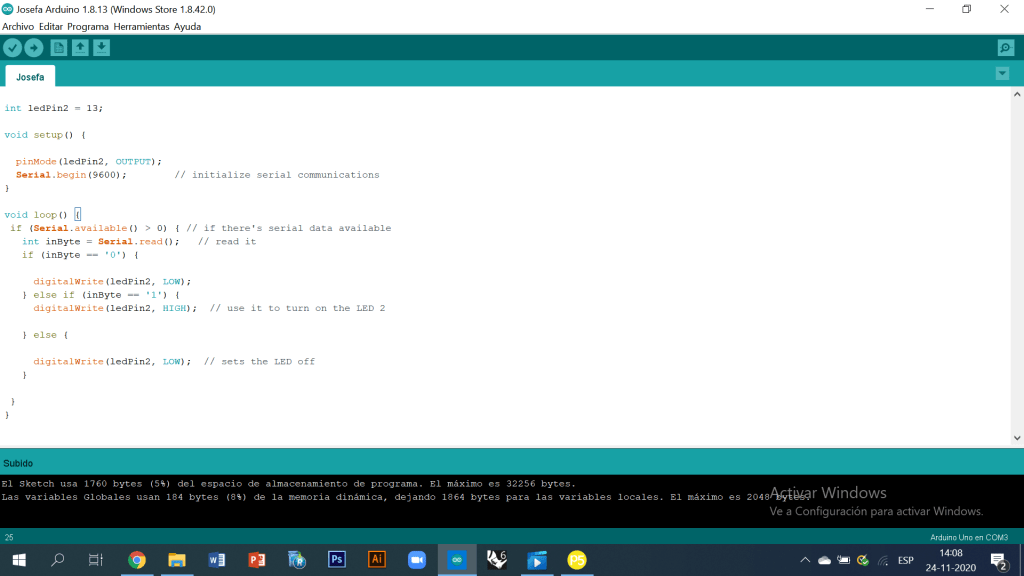Open the Archivo menu
The image size is (1024, 576).
tap(18, 26)
